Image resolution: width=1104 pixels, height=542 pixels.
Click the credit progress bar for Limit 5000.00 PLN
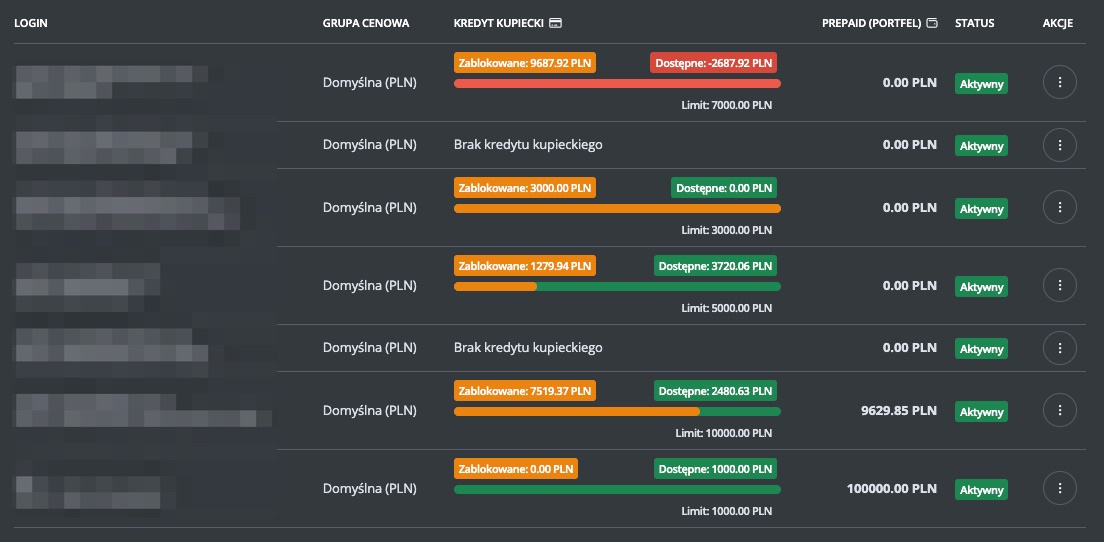click(617, 287)
